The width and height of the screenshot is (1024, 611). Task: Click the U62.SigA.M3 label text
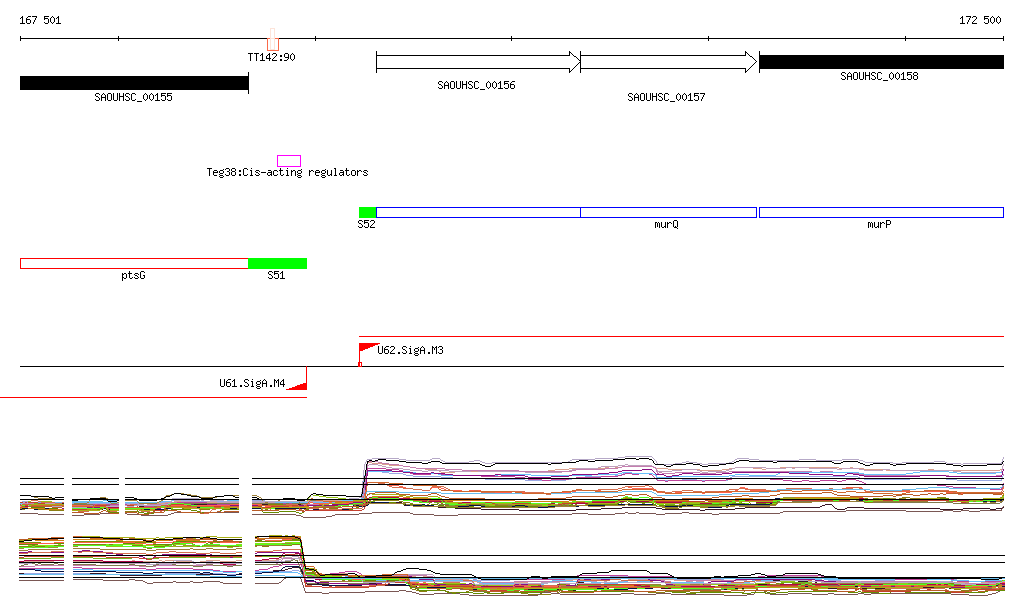point(410,351)
